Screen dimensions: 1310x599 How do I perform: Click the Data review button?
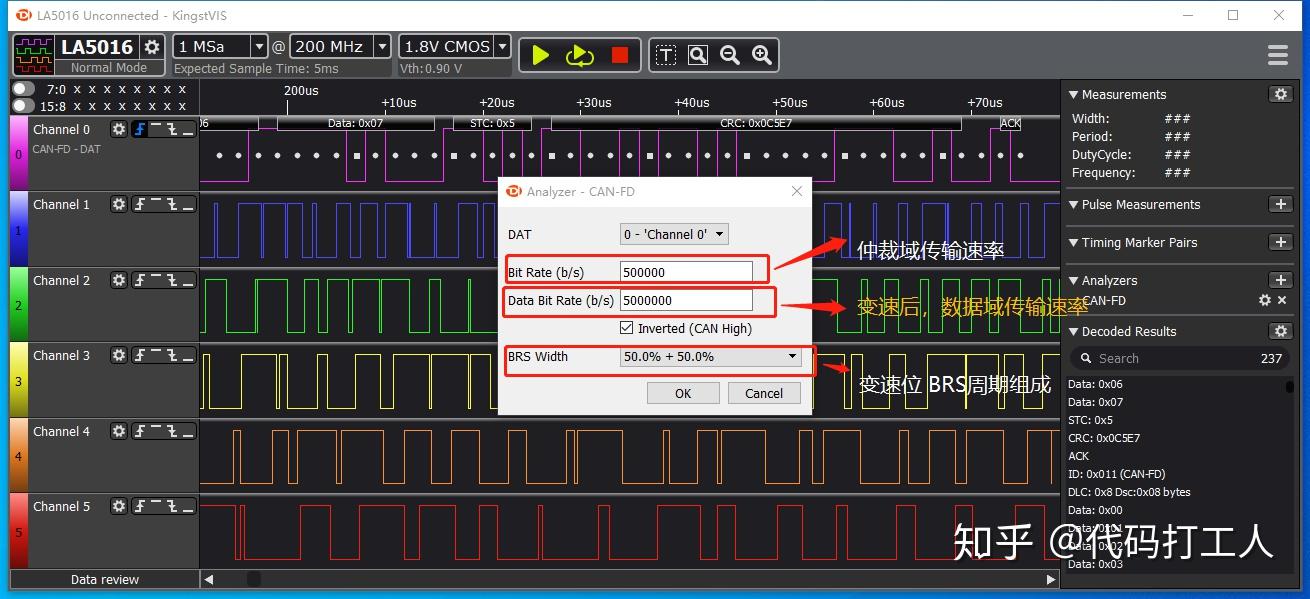coord(105,579)
